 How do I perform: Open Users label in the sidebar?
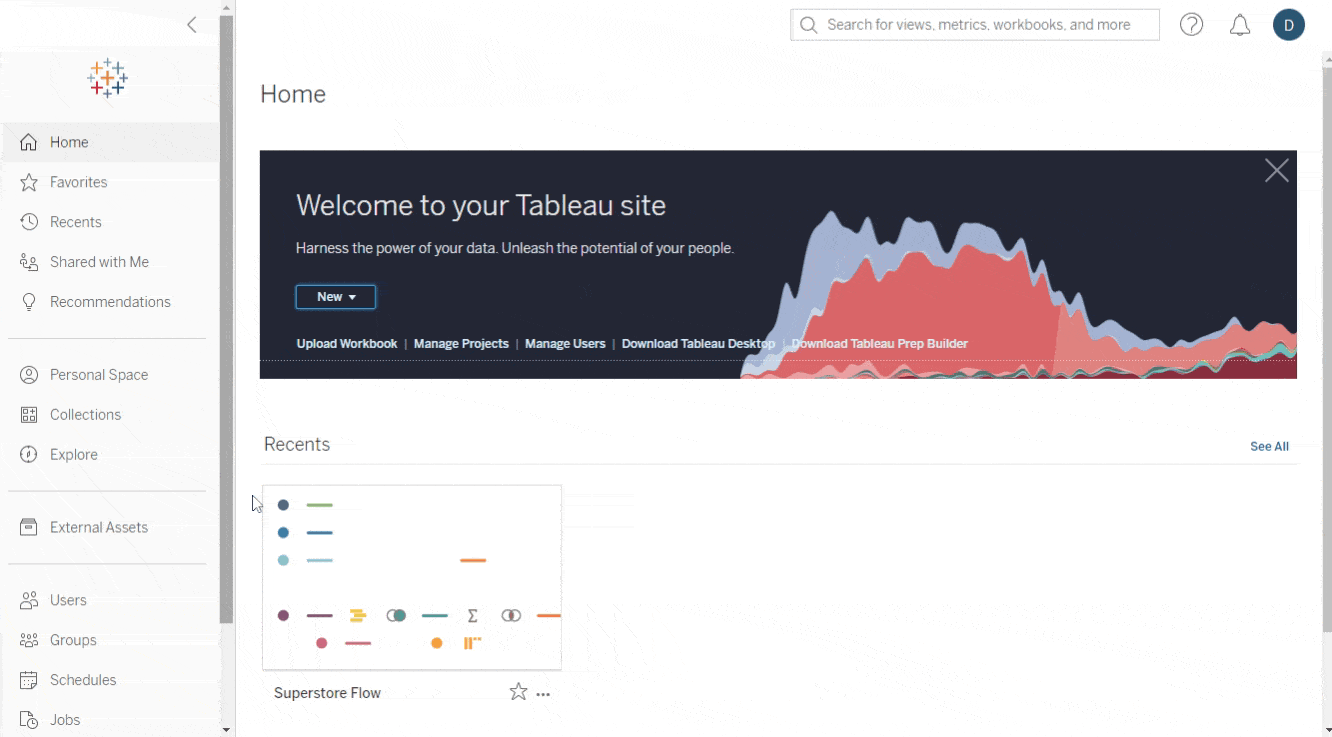point(68,600)
